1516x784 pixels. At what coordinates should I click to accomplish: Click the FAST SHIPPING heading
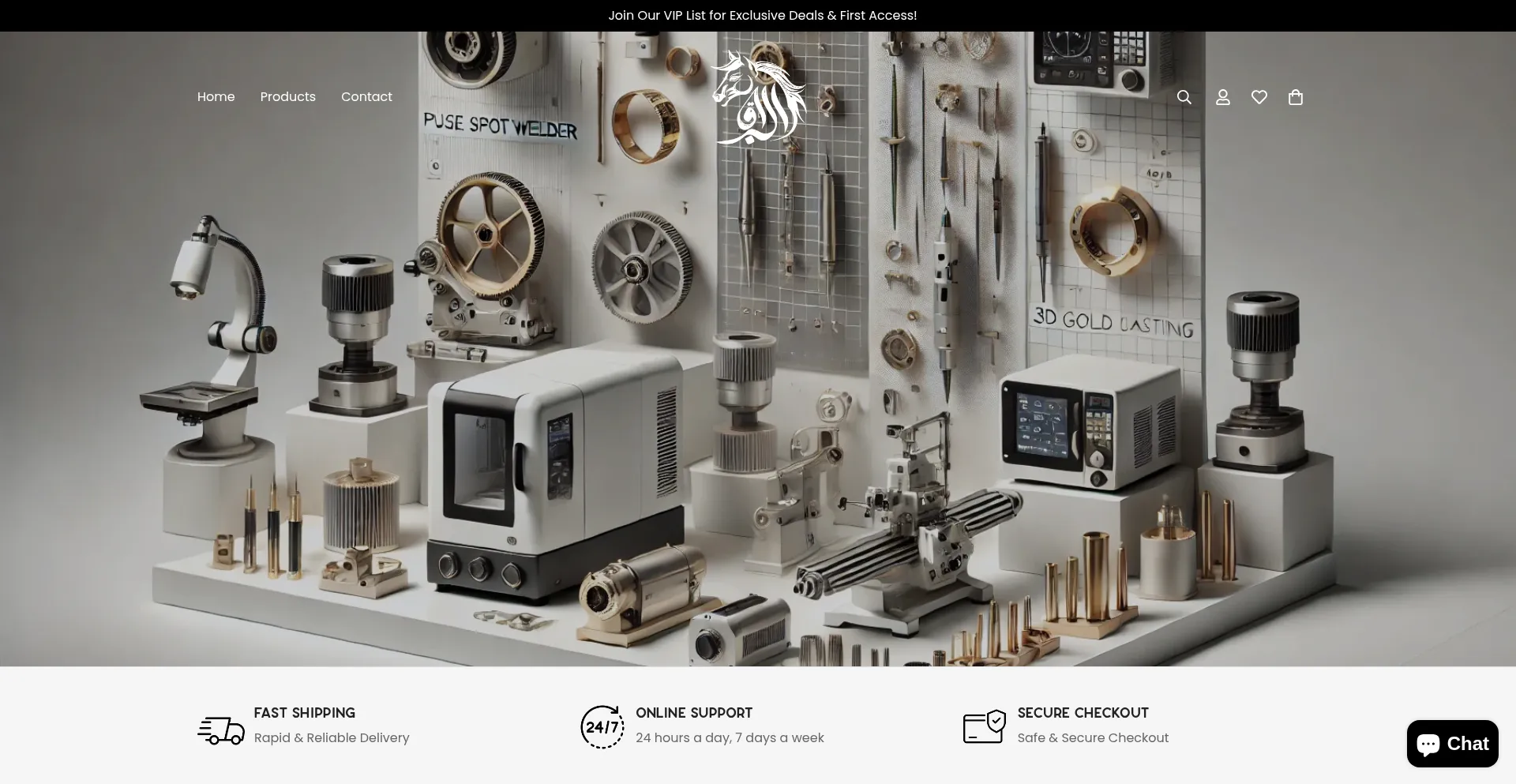click(x=304, y=713)
